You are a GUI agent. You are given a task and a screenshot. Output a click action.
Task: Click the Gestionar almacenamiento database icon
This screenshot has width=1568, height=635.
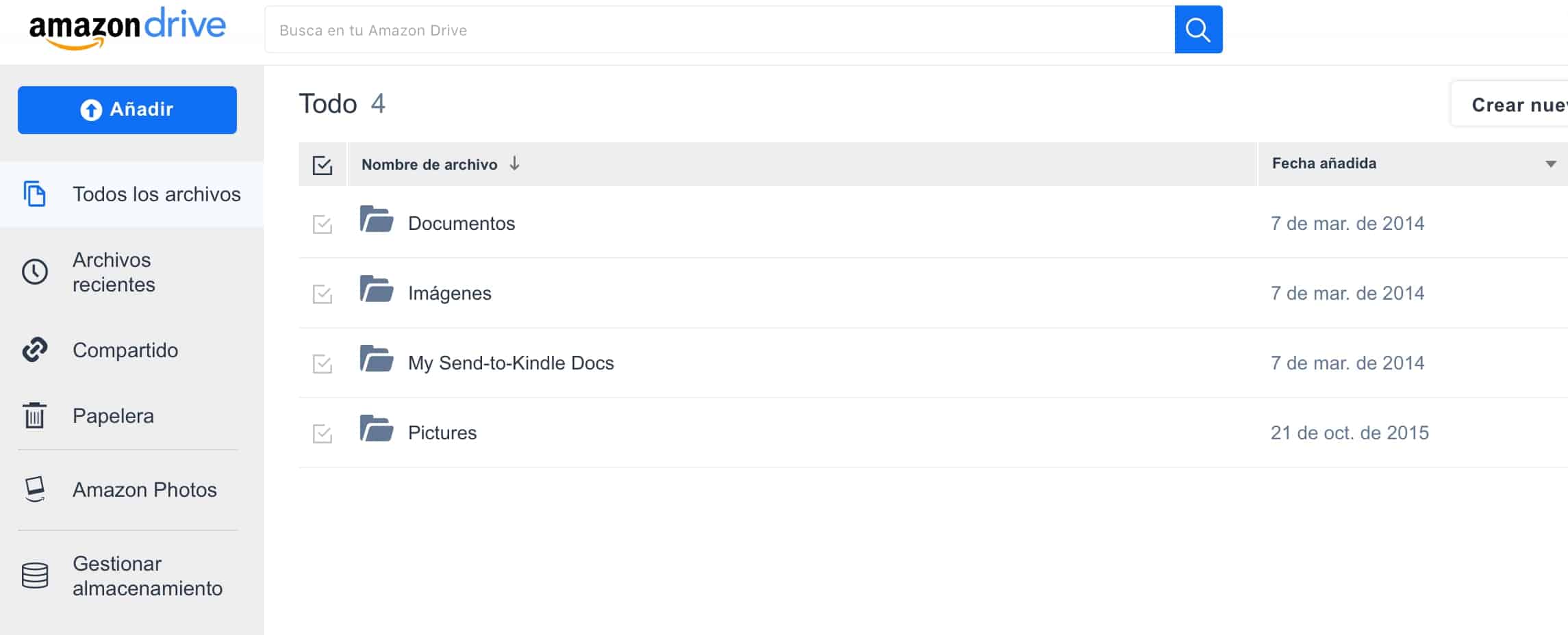pyautogui.click(x=35, y=575)
